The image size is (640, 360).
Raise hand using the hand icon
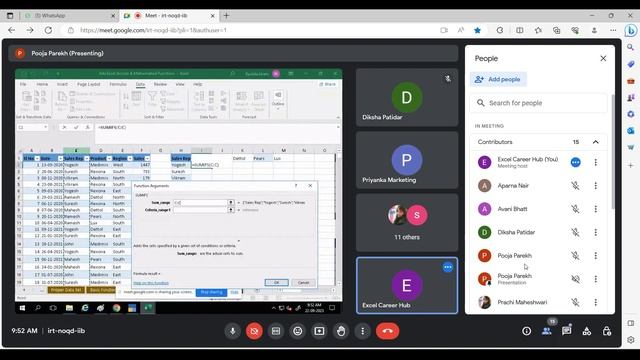341,331
